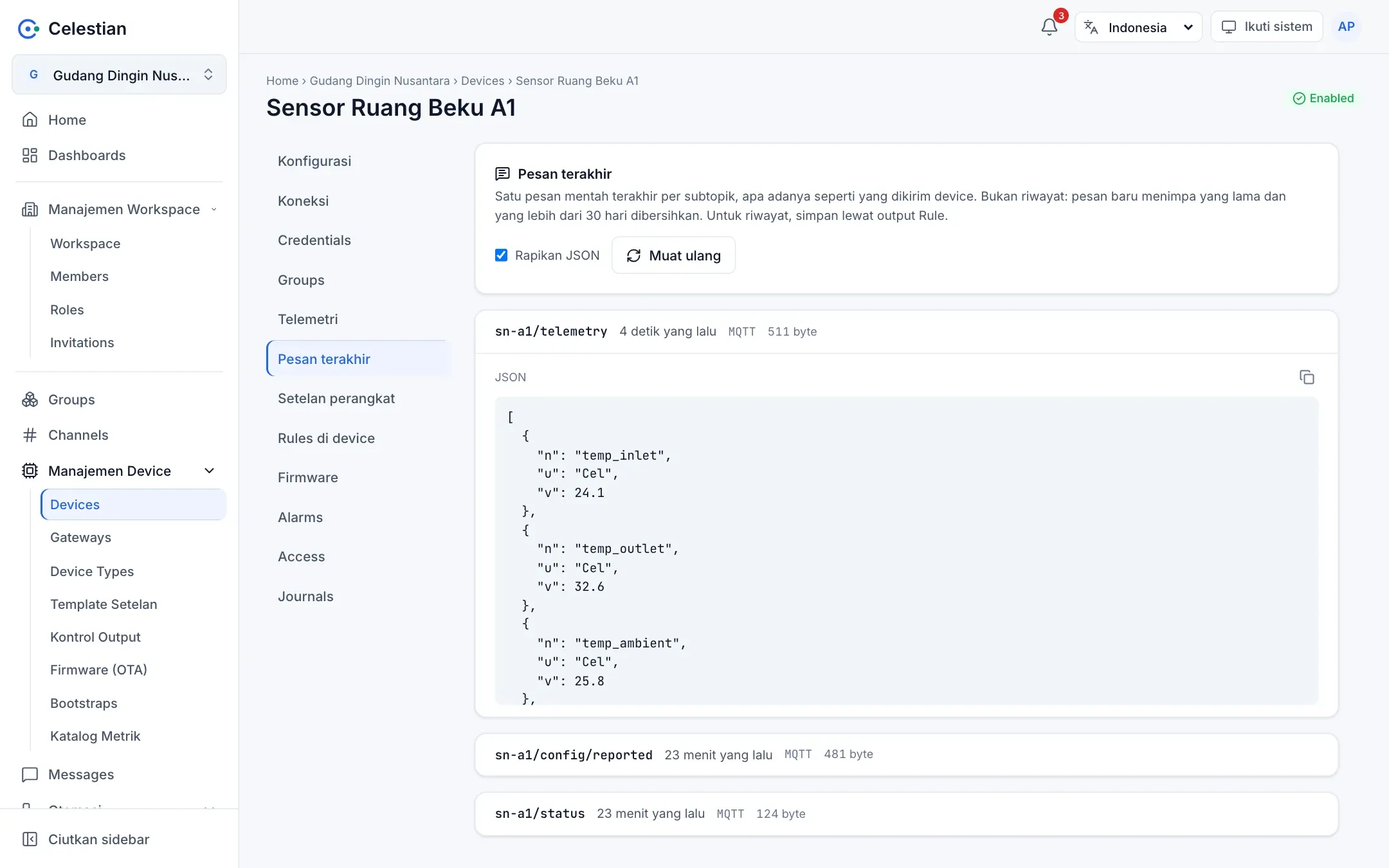The height and width of the screenshot is (868, 1389).
Task: Open the Setelan perangkat tab
Action: click(358, 399)
